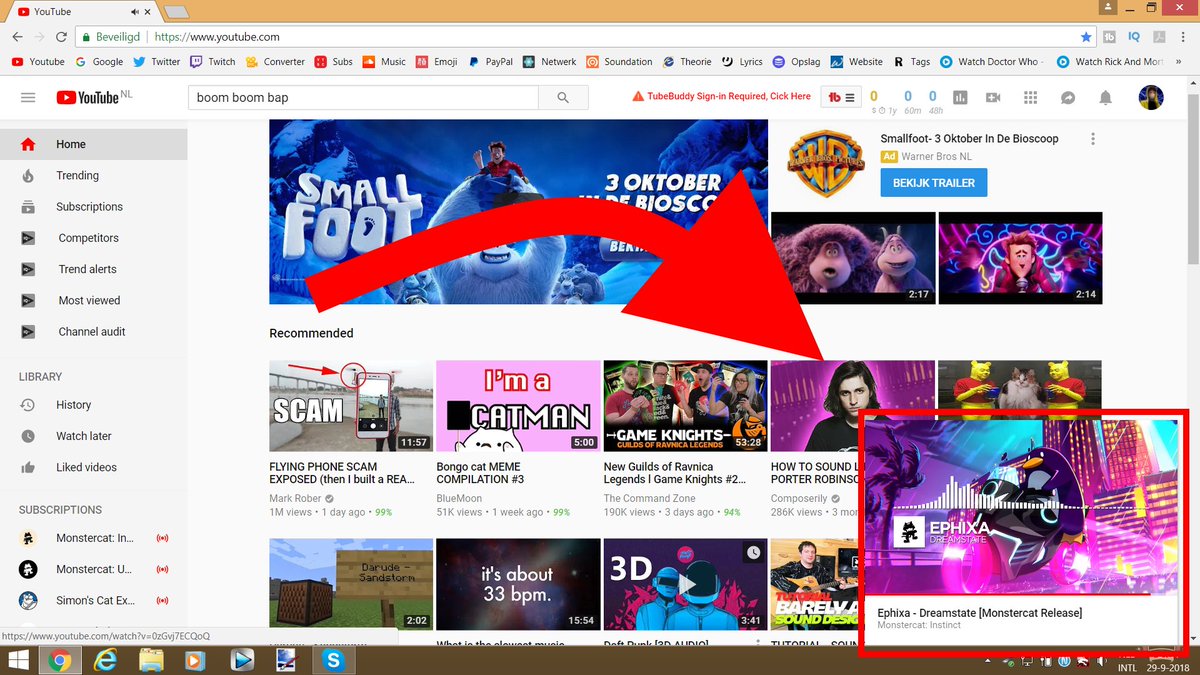Screen dimensions: 1200x675
Task: Reload the page with the refresh button
Action: [62, 37]
